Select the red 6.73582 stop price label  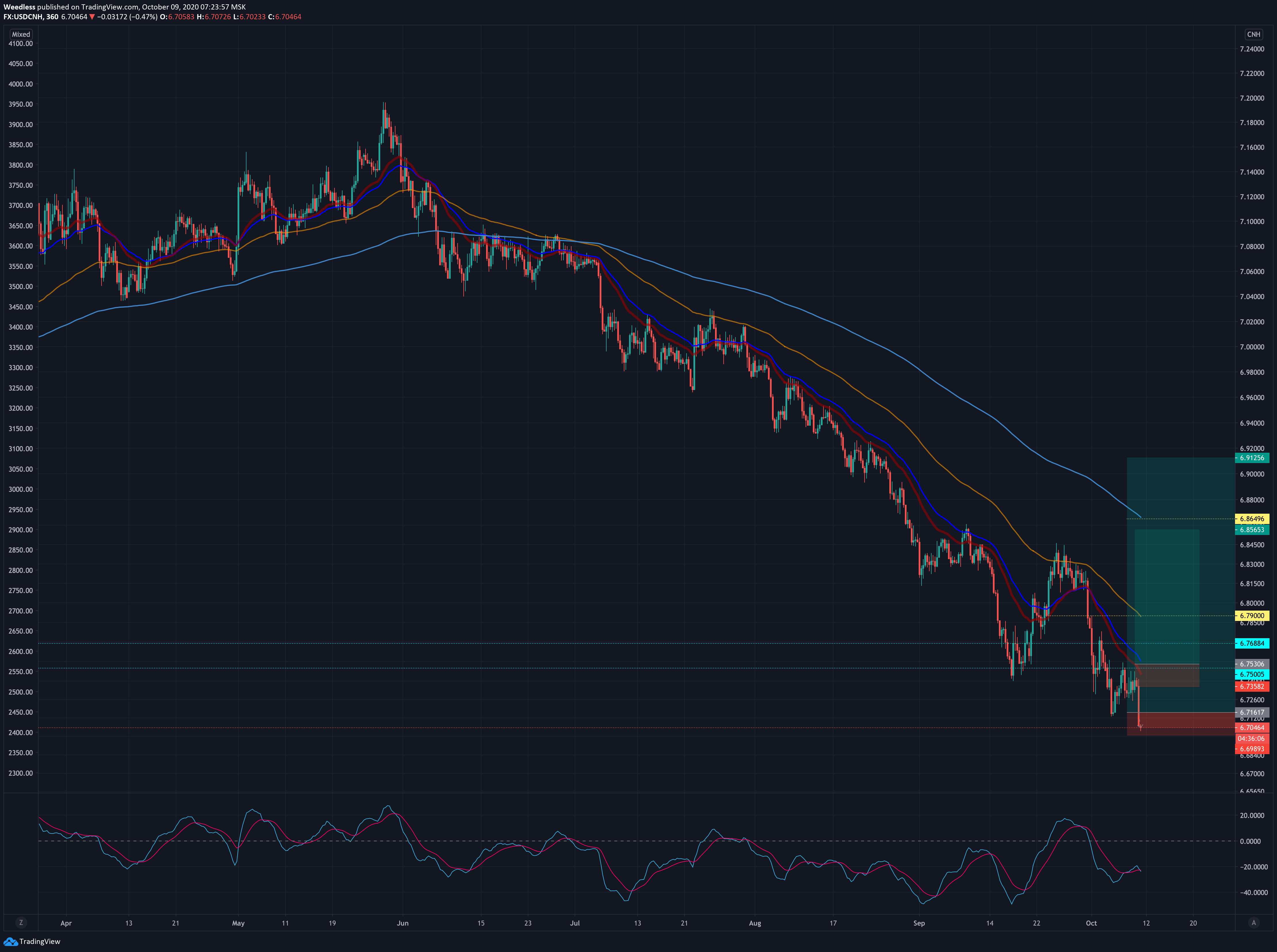click(1252, 686)
